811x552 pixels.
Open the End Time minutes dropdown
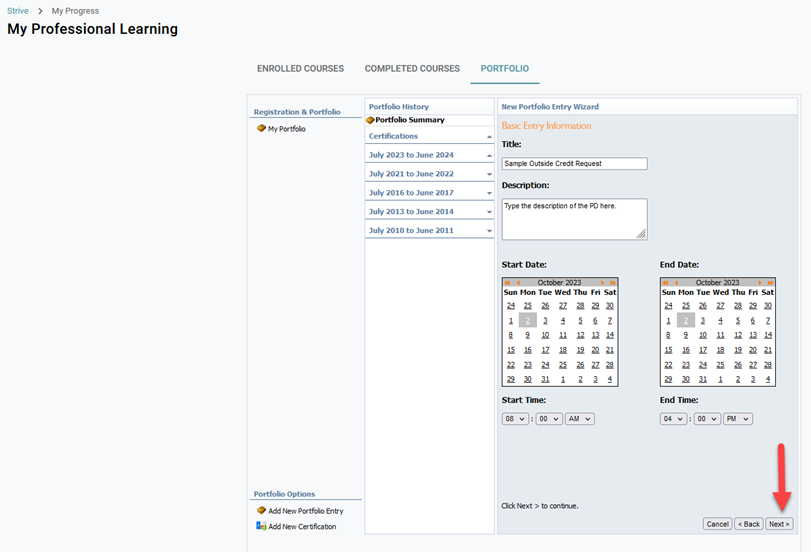[707, 419]
